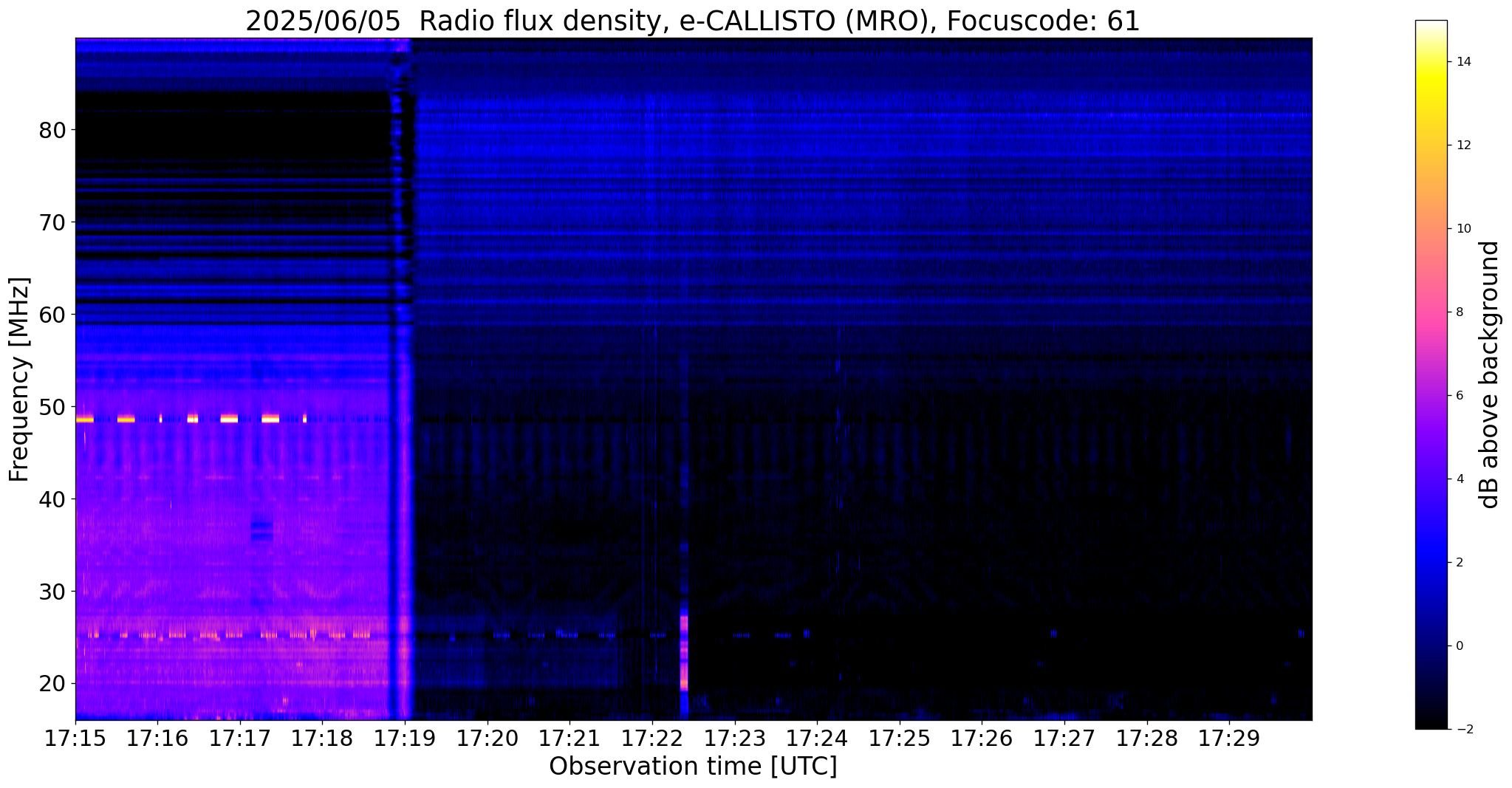
Task: Click the 30 MHz frequency tick label
Action: (52, 592)
